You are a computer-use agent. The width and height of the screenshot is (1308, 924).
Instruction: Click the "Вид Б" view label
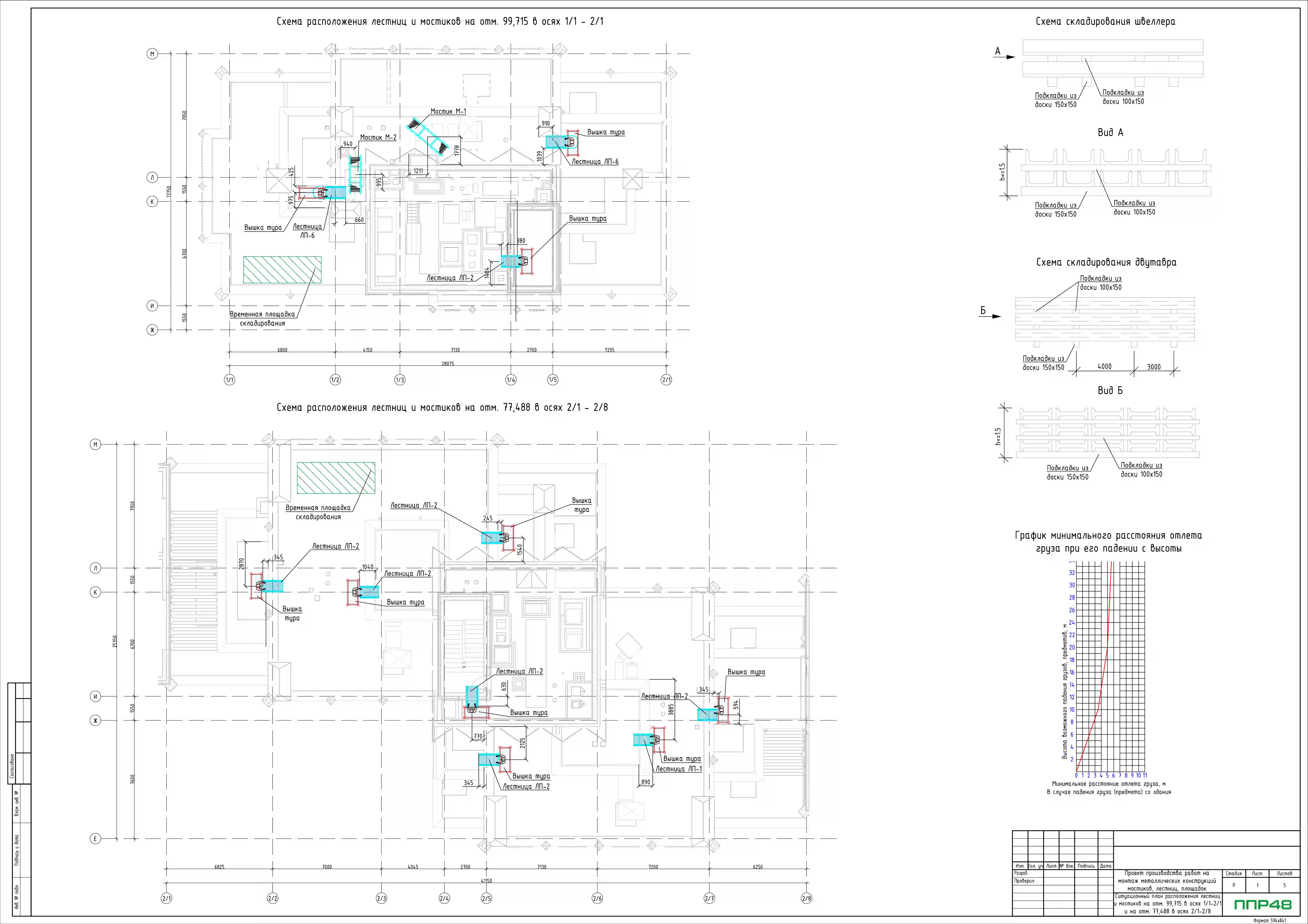(1110, 390)
